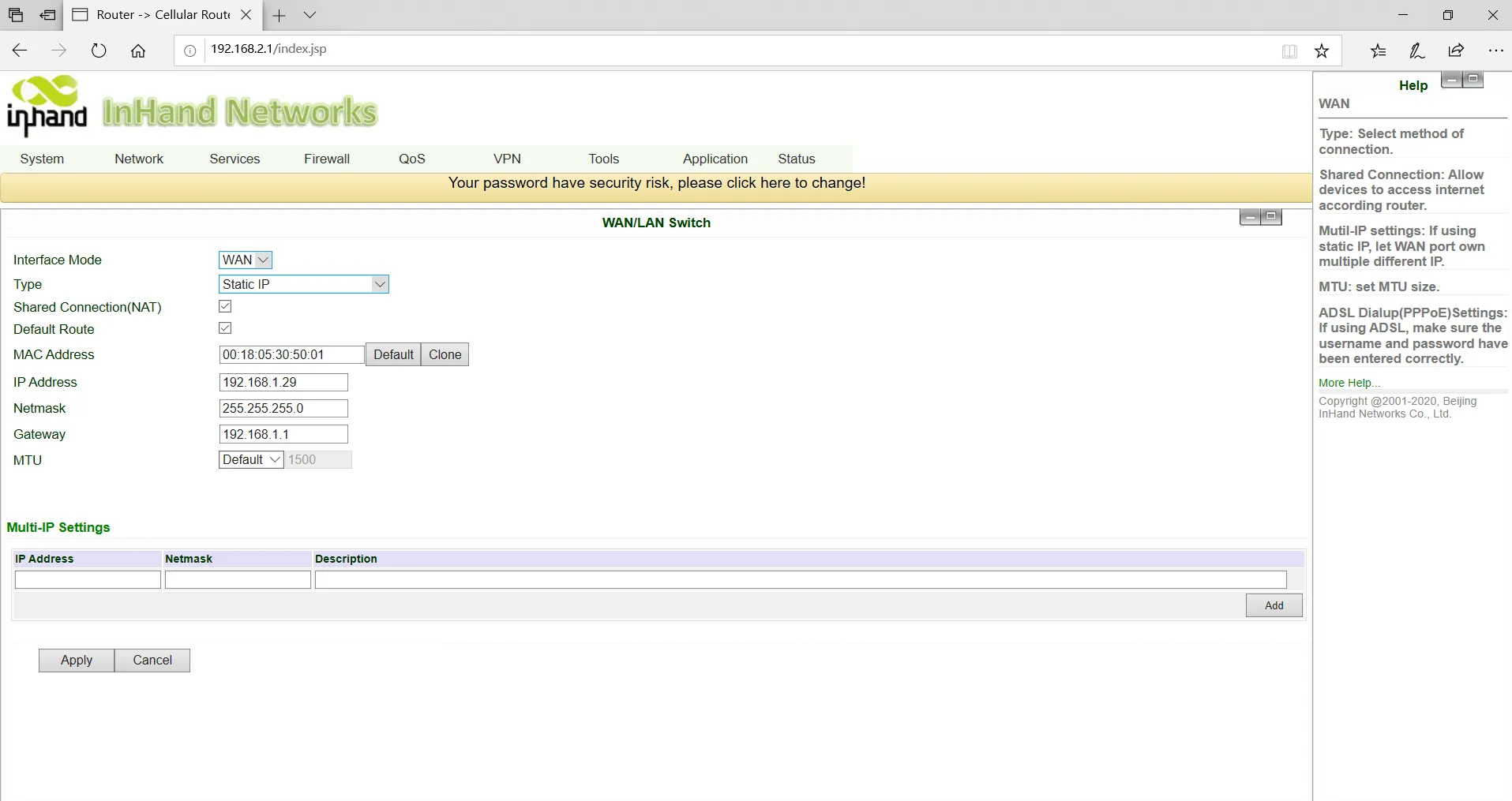Set these tabs aside icon

48,15
